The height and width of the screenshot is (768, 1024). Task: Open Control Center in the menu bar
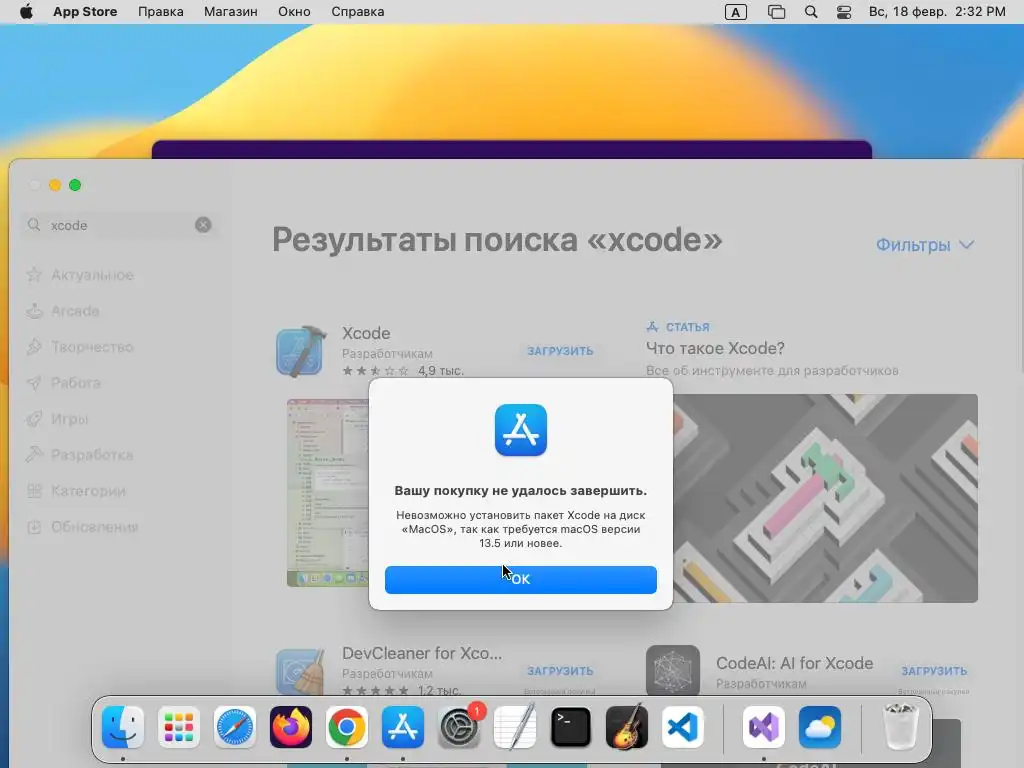[x=844, y=12]
